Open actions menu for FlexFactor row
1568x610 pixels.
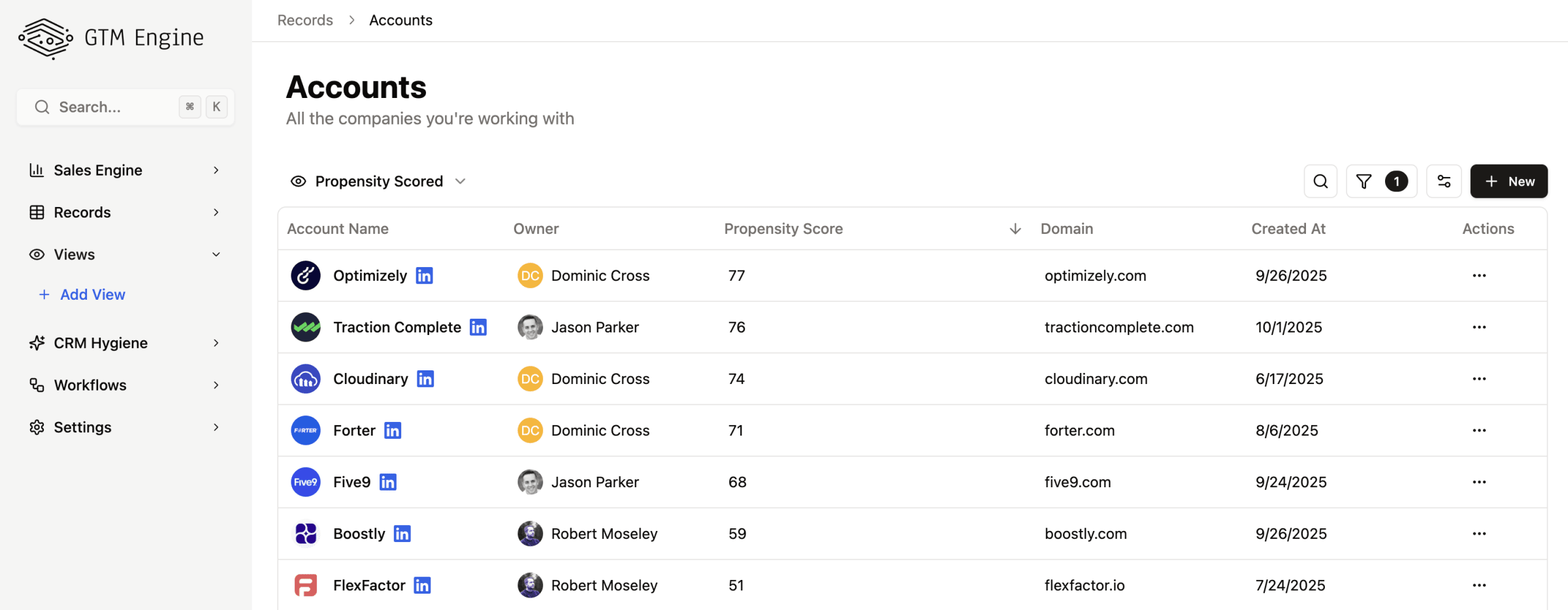coord(1479,585)
